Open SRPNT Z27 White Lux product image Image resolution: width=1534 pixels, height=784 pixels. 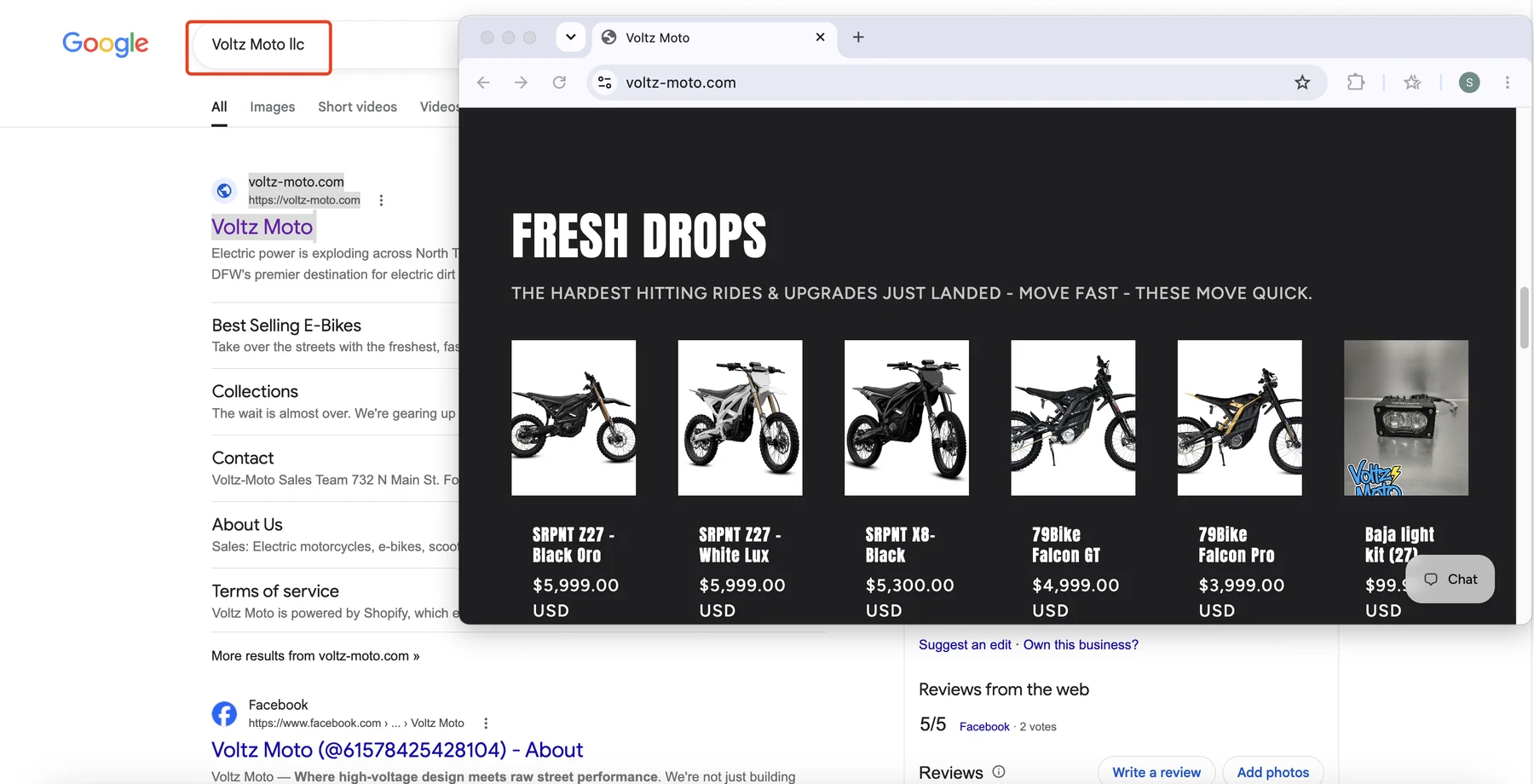click(x=740, y=418)
